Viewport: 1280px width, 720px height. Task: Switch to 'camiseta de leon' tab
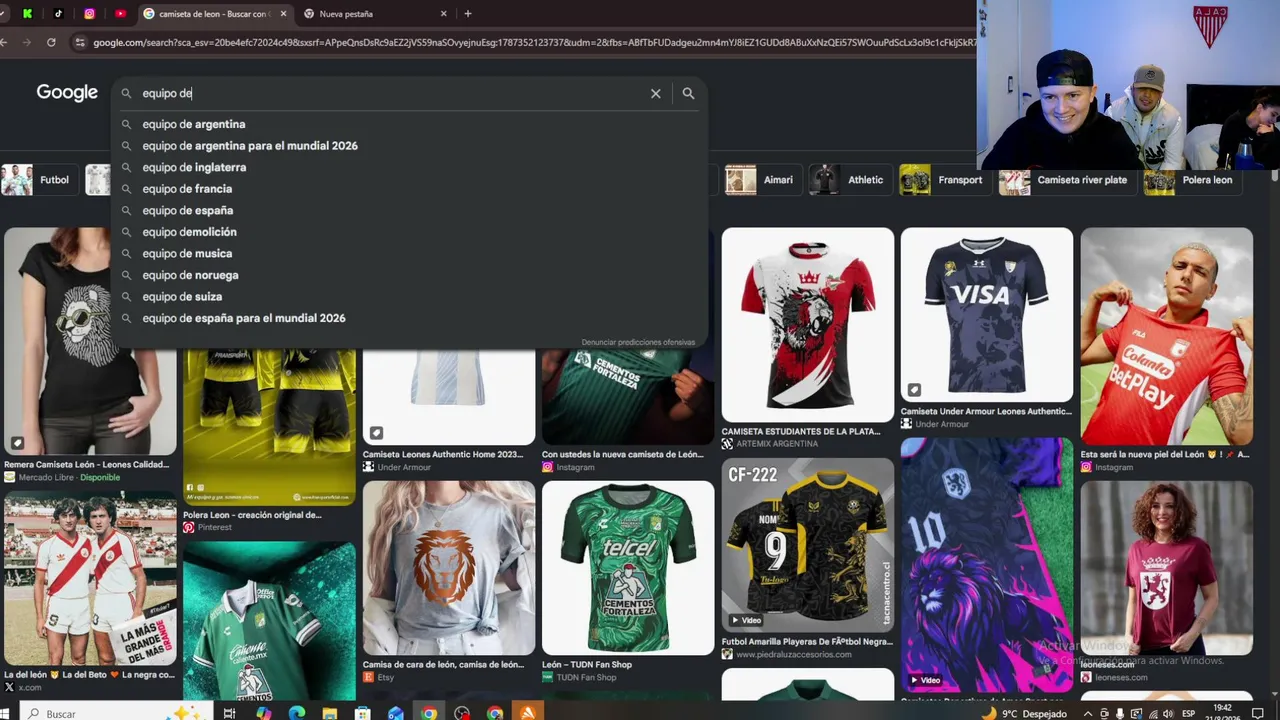(x=215, y=14)
